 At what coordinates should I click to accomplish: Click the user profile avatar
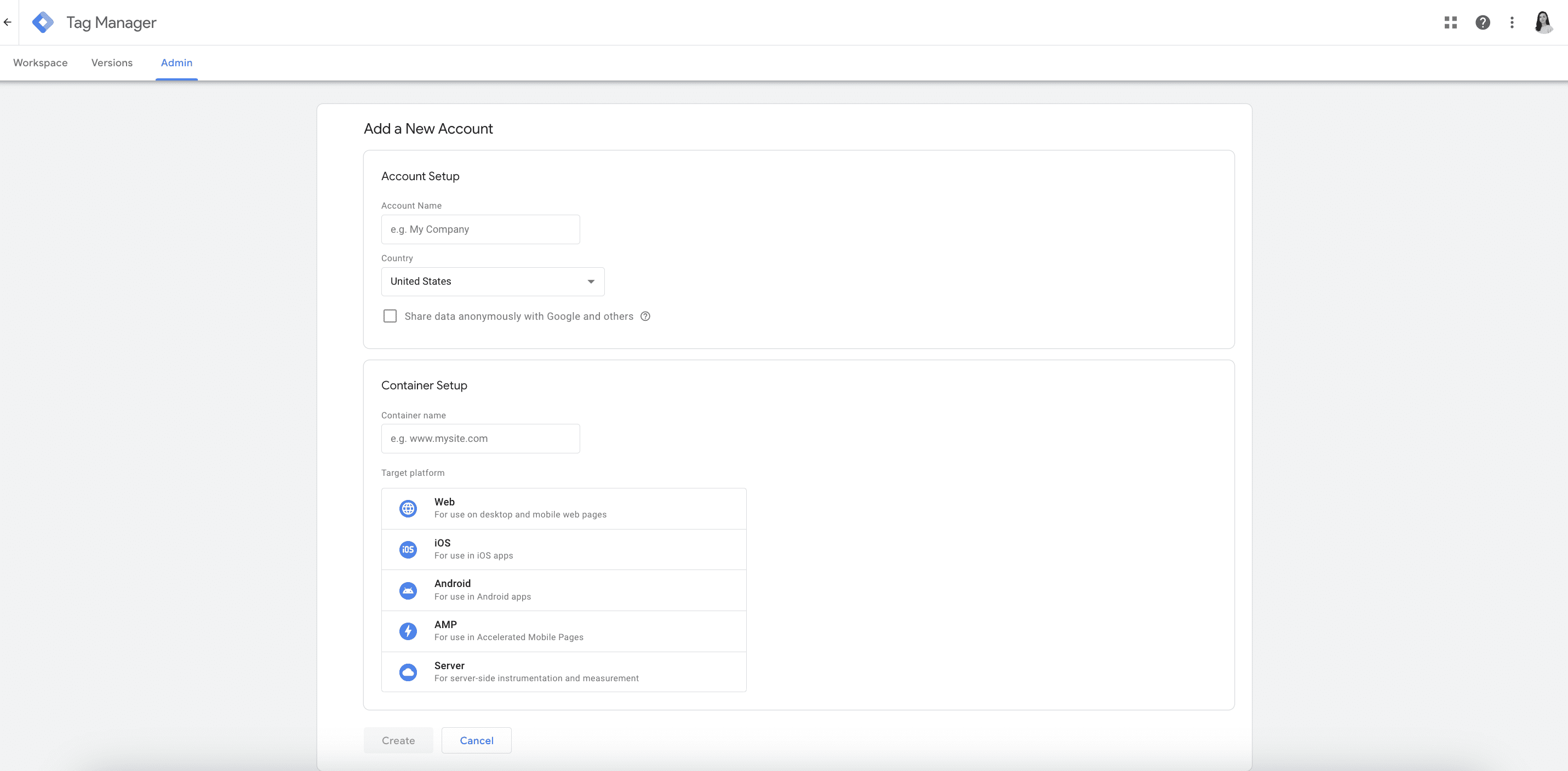[x=1543, y=22]
